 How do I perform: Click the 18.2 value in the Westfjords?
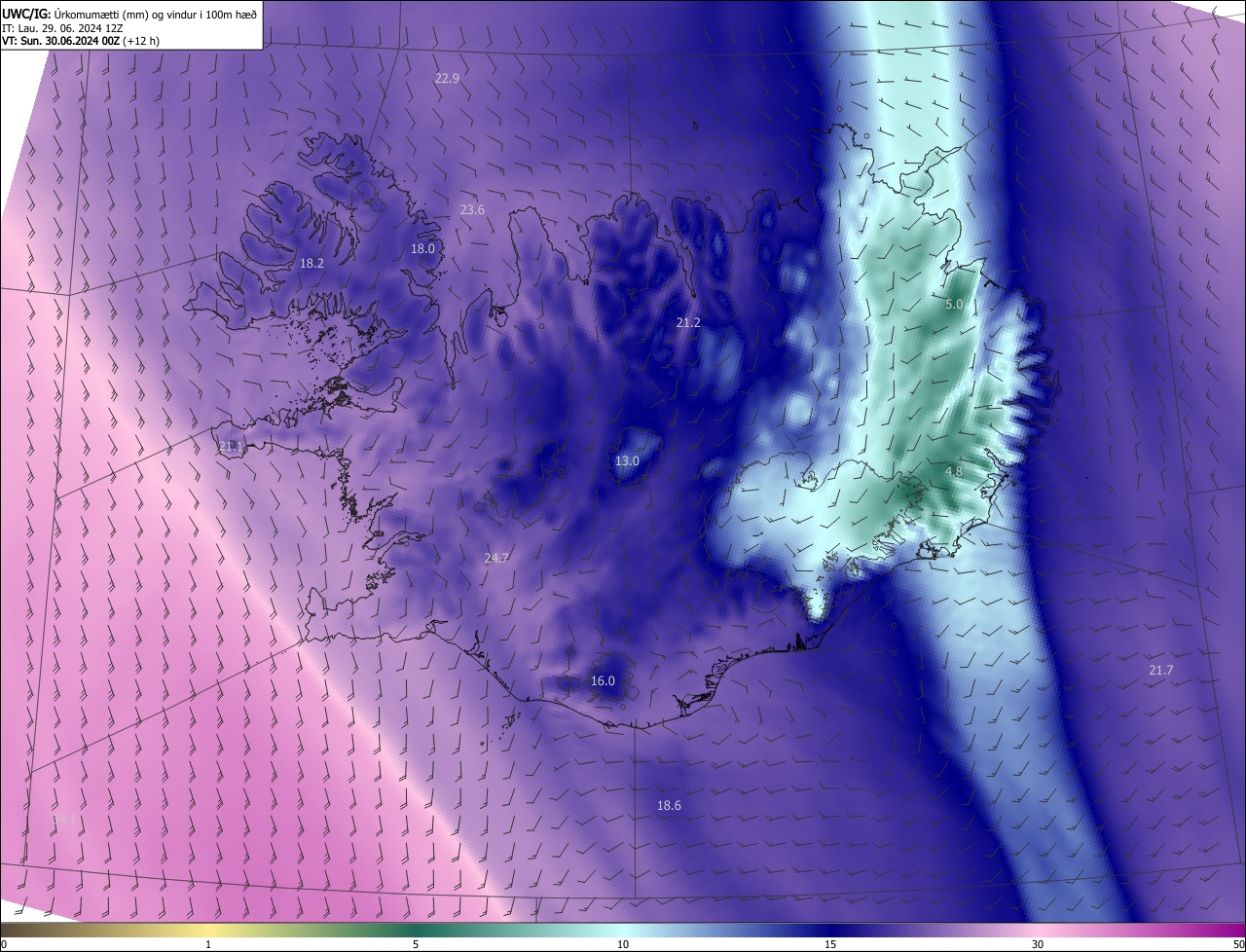pos(311,263)
